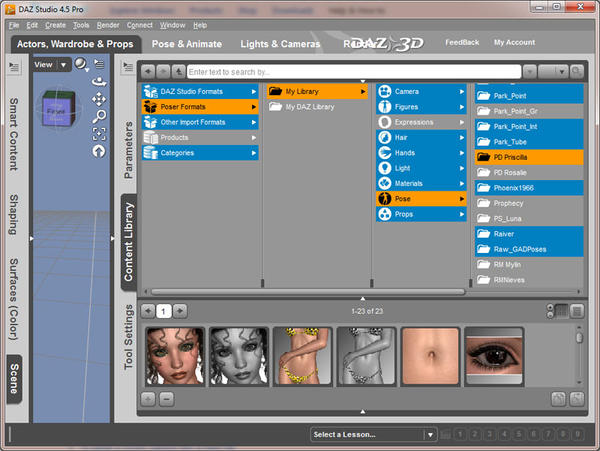This screenshot has height=451, width=600.
Task: Navigate up one level in Content Library
Action: coord(179,72)
